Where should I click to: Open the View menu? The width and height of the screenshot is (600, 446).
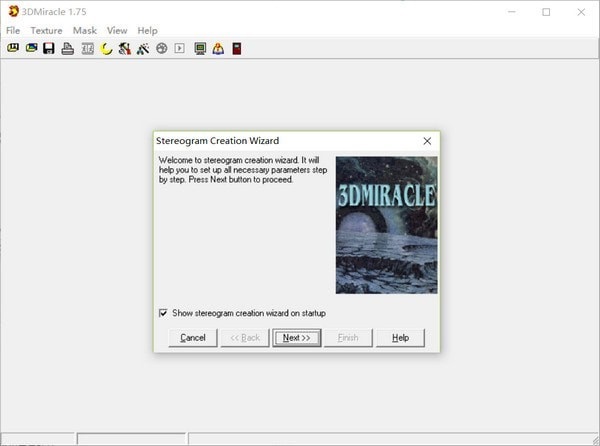coord(117,31)
